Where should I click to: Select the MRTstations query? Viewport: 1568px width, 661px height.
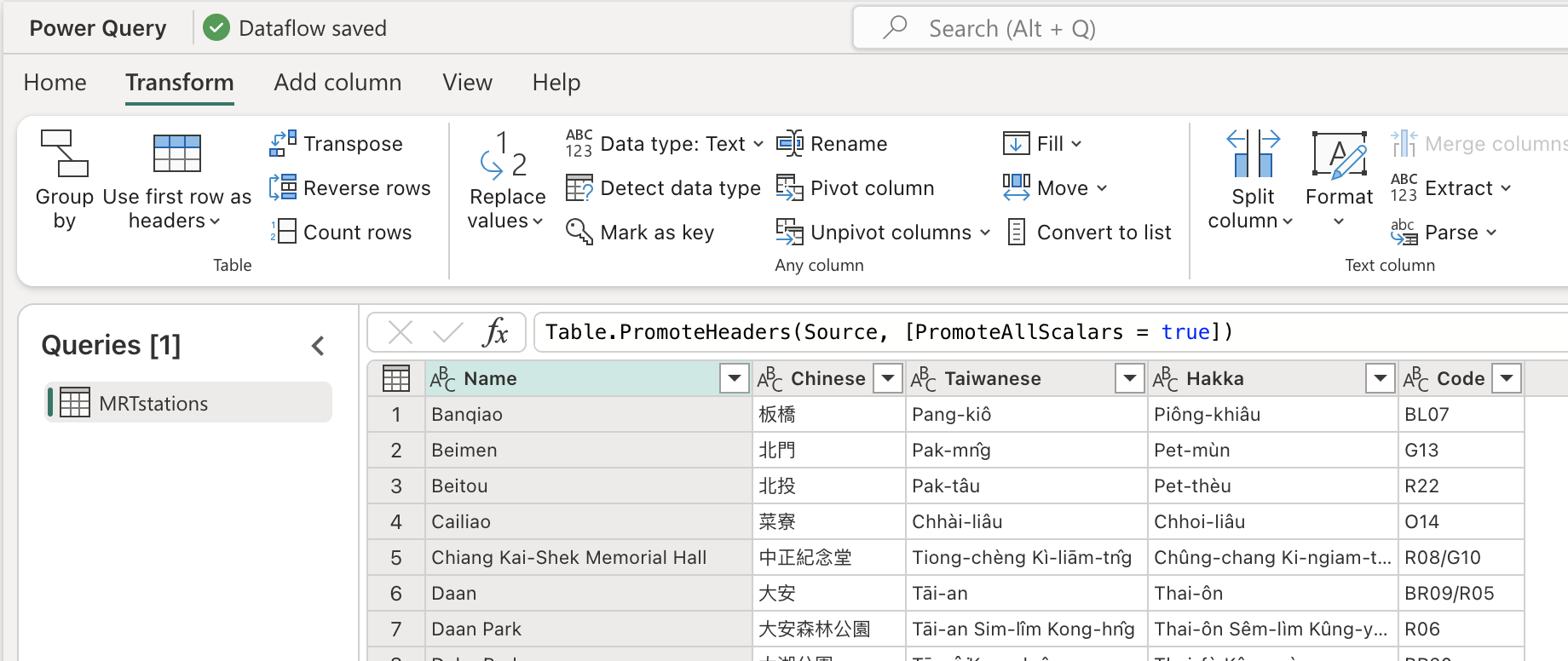coord(188,403)
